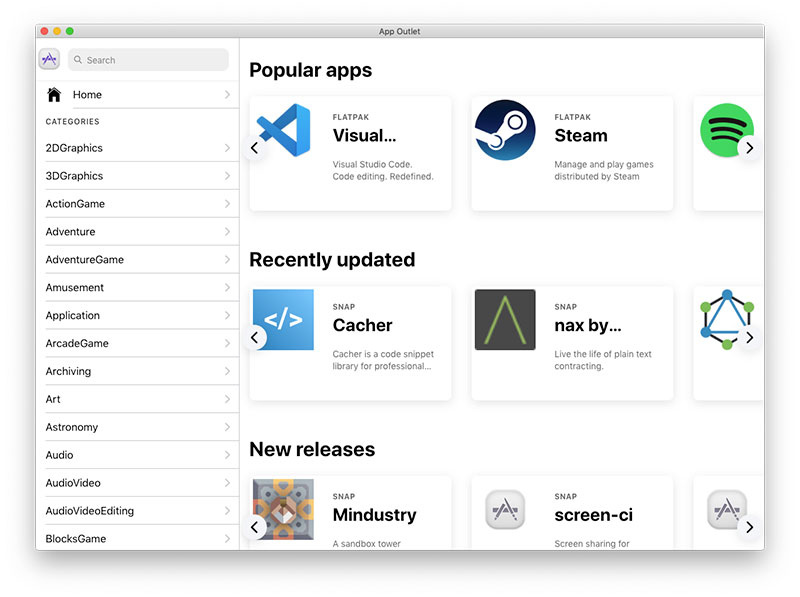Click the screen-ci placeholder icon

tap(505, 509)
